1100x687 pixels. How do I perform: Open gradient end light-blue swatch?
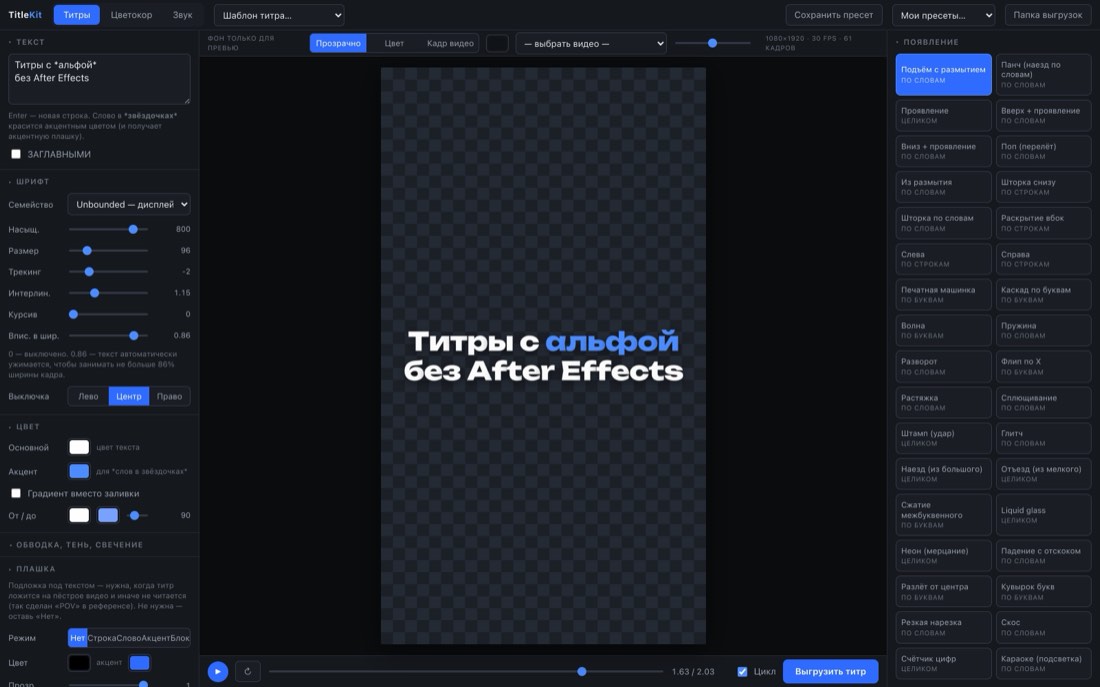pyautogui.click(x=108, y=515)
